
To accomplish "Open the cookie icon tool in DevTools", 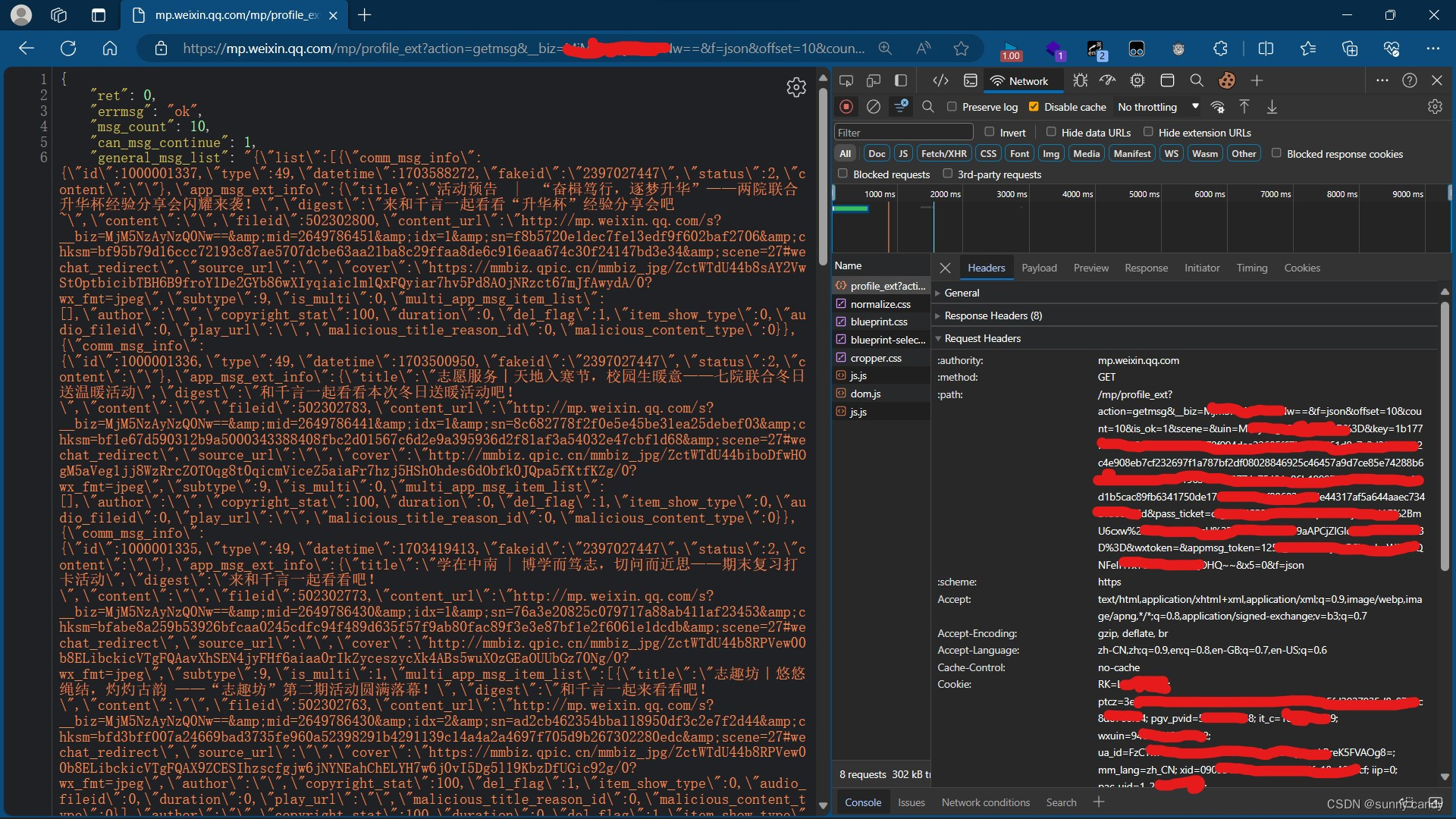I will point(1226,80).
